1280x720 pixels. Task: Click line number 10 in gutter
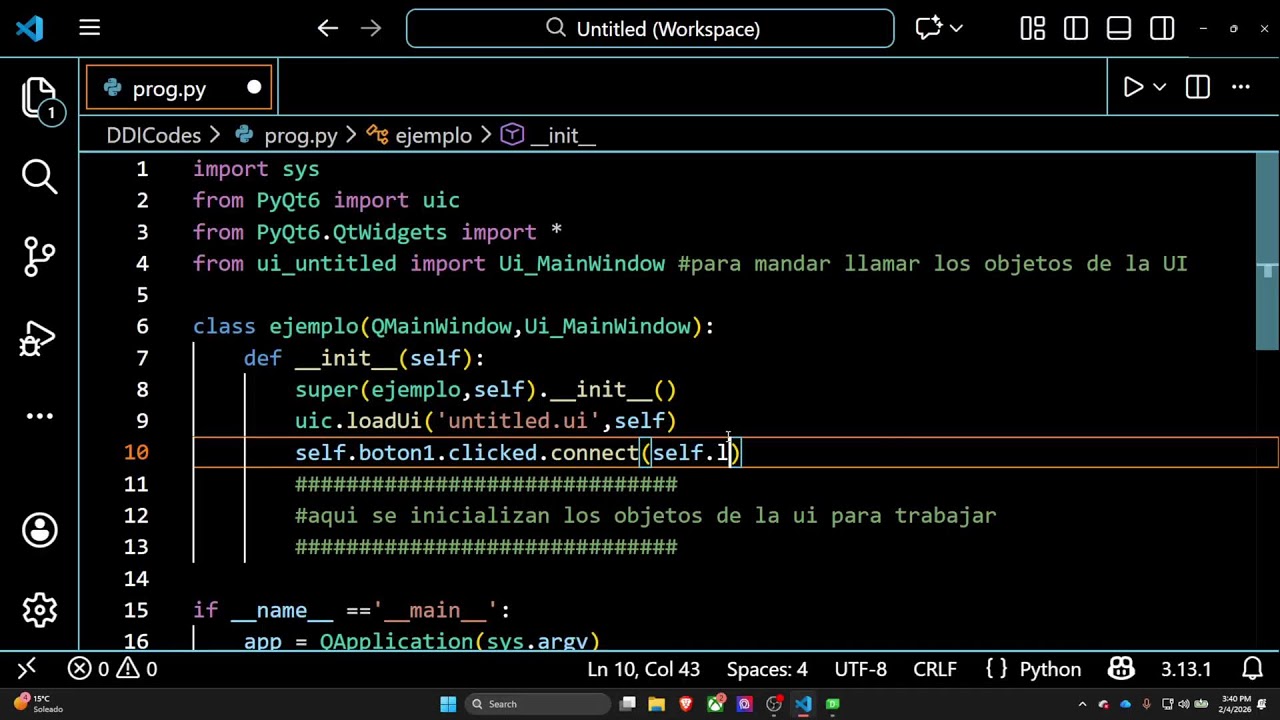click(137, 453)
